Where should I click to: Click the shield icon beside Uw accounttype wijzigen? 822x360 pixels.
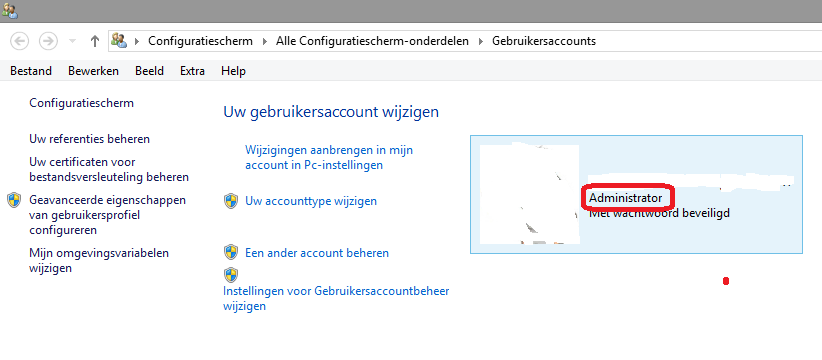pos(231,201)
